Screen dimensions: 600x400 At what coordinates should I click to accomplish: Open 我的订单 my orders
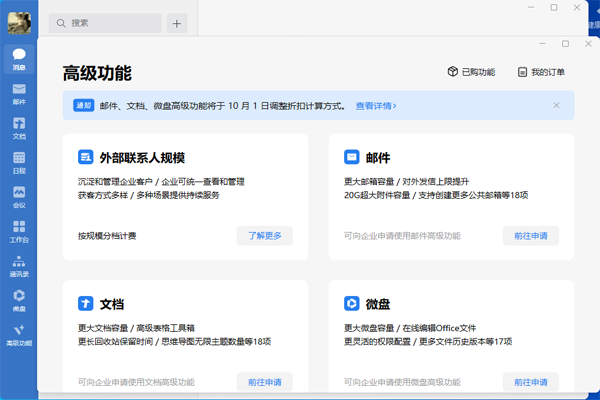541,72
